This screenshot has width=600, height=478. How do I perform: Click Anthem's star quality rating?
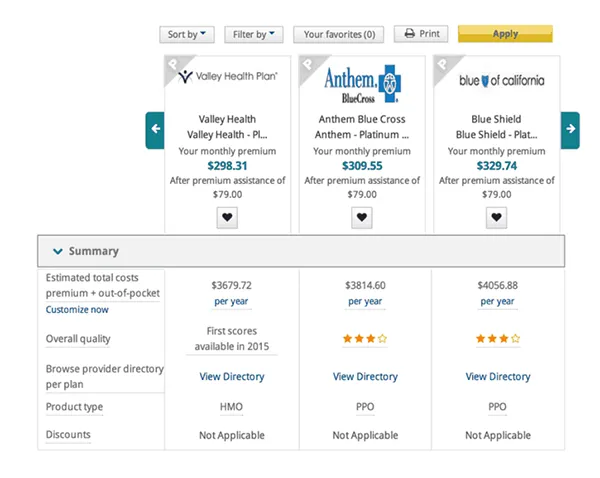tap(365, 339)
